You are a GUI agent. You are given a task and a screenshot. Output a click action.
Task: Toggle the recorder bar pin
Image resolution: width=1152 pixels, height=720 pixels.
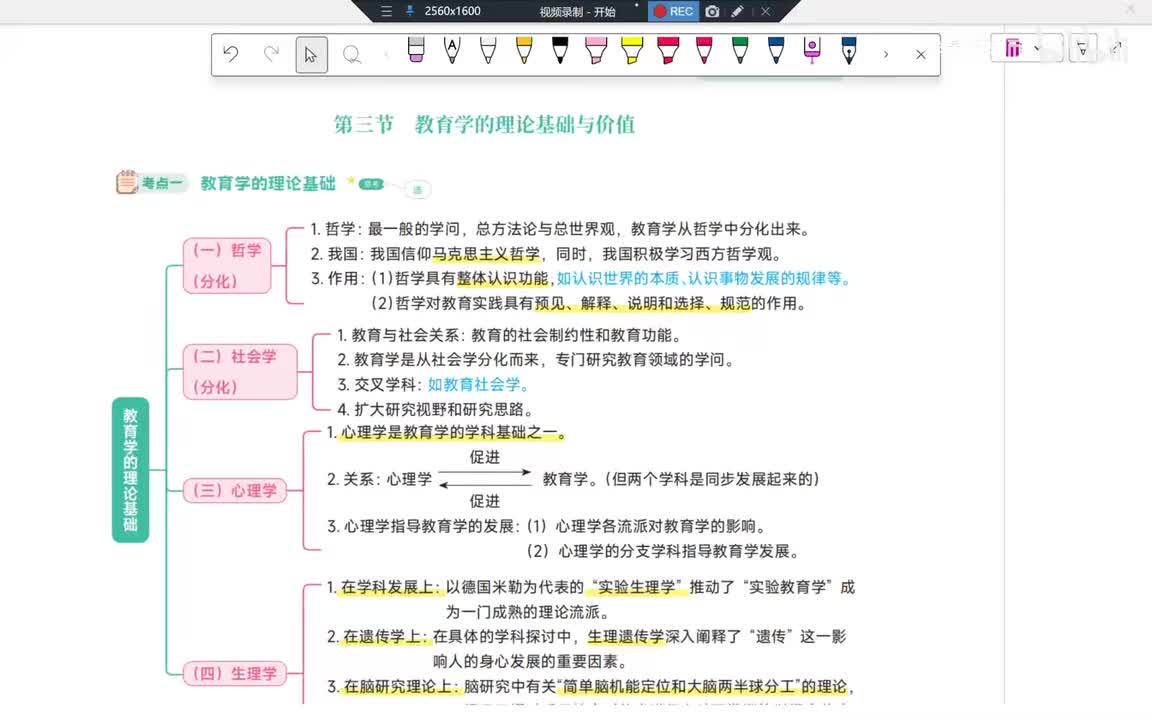pyautogui.click(x=409, y=11)
